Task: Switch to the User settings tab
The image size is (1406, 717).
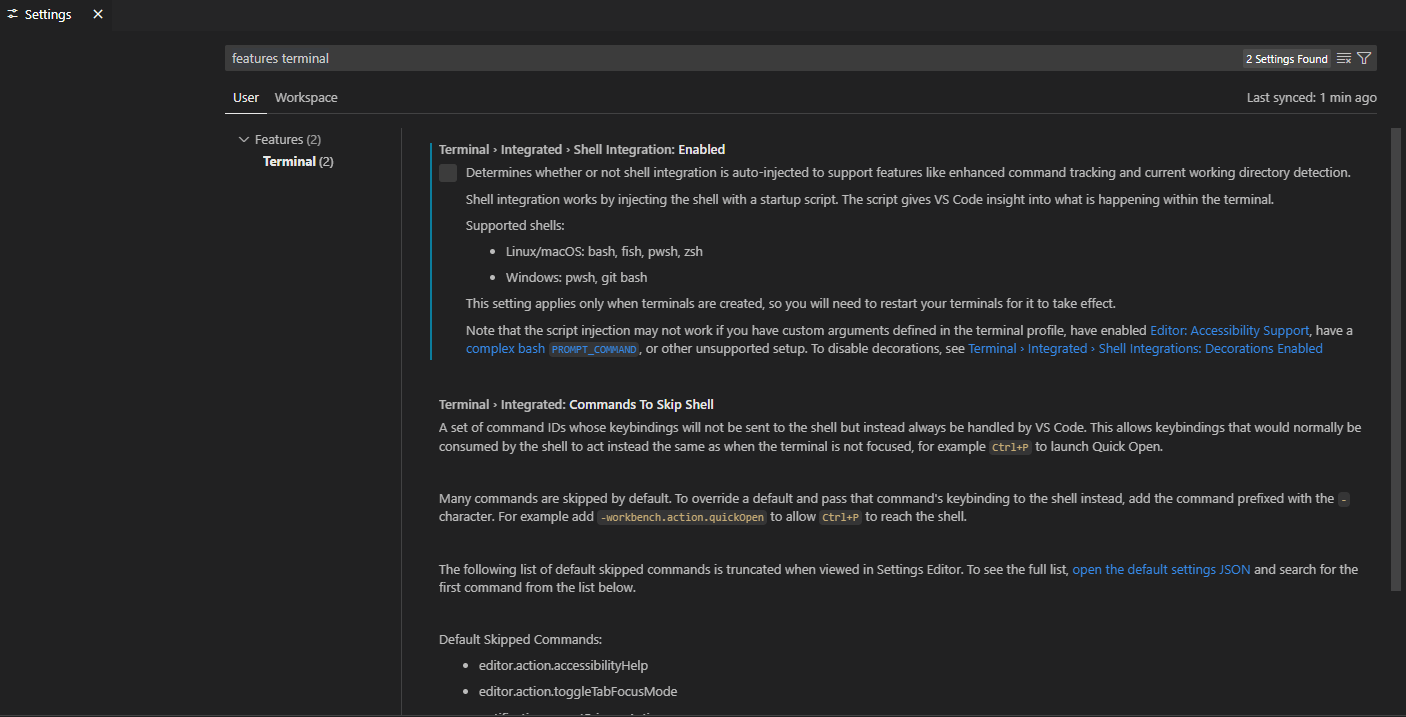Action: pos(246,97)
